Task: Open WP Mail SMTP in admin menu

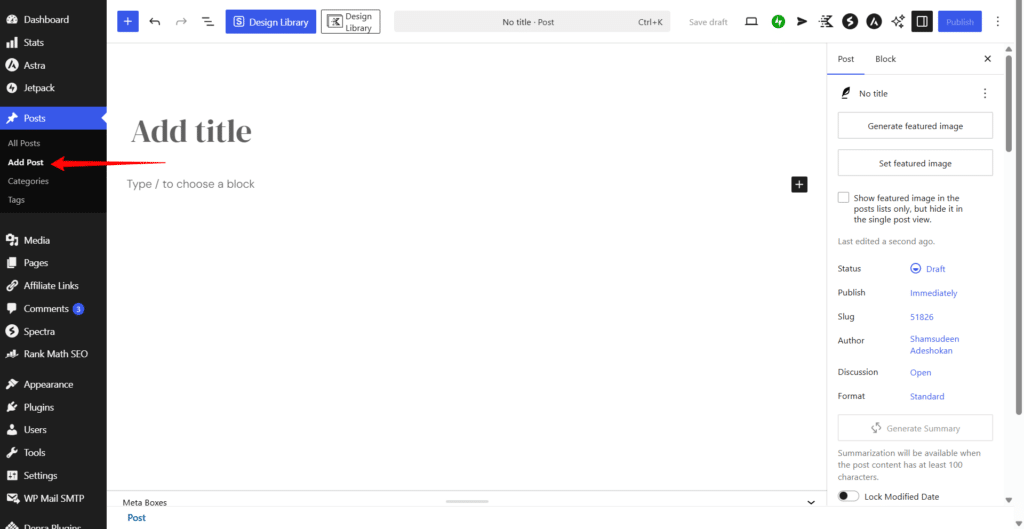Action: click(x=53, y=498)
